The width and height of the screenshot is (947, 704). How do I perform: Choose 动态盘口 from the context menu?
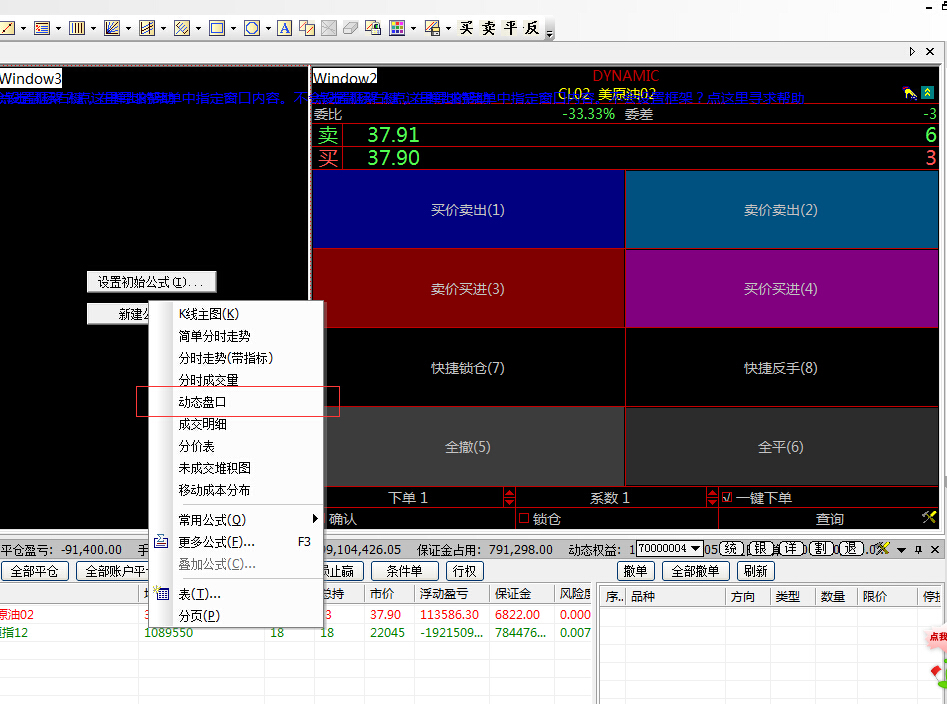pos(203,402)
